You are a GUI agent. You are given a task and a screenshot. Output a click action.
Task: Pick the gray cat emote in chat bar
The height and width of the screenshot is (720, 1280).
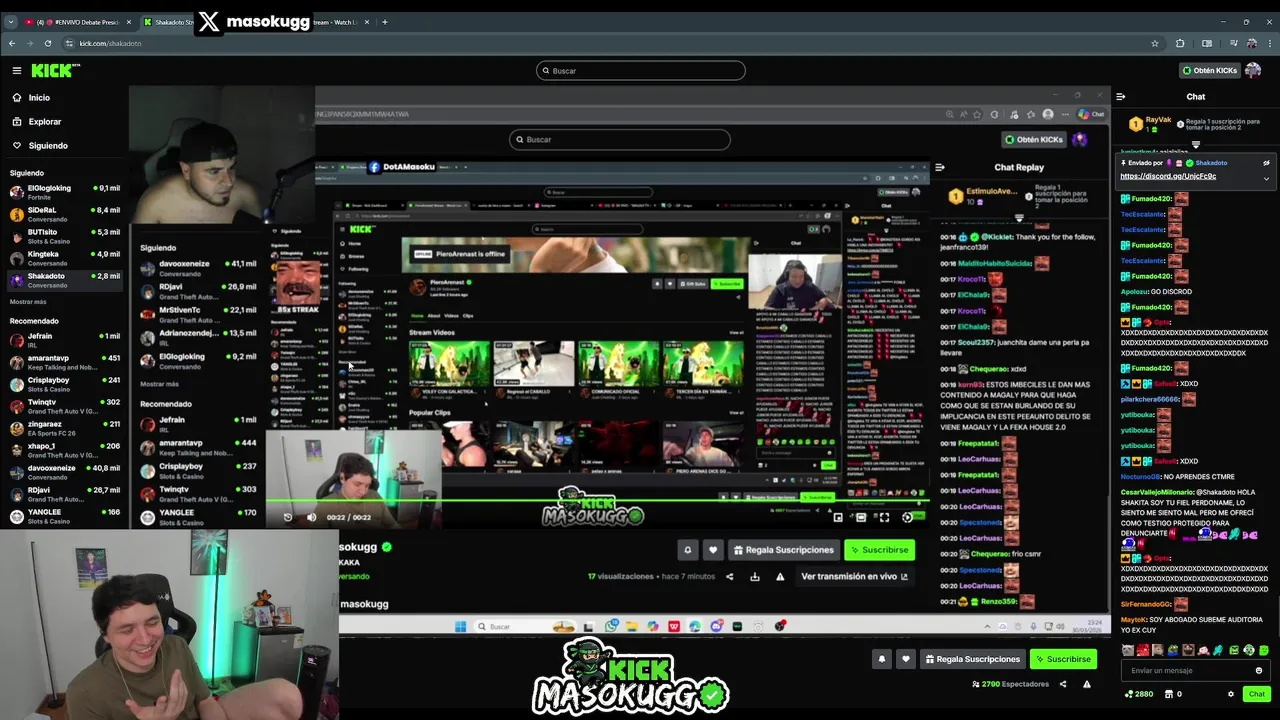coord(1128,650)
